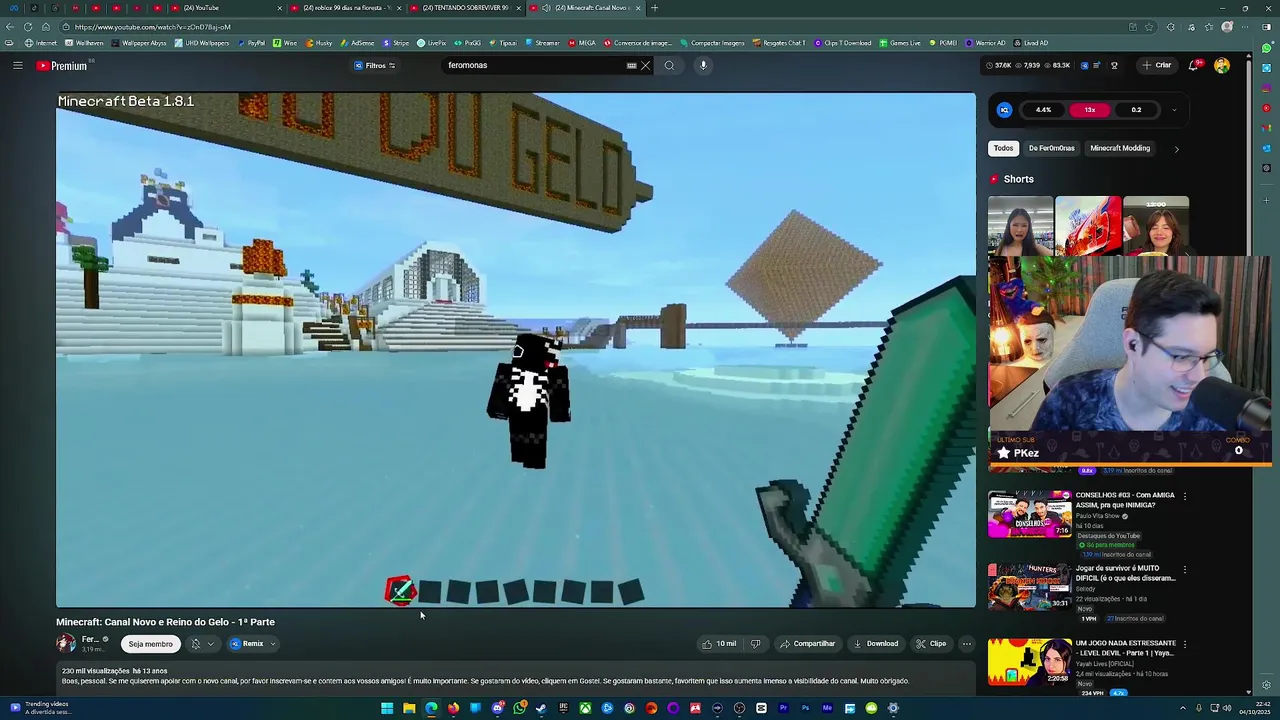Open Xbox app from taskbar
The width and height of the screenshot is (1280, 720).
[585, 709]
